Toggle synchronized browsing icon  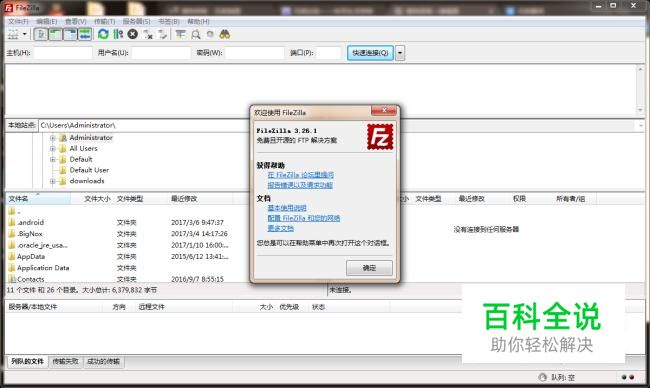pos(210,34)
